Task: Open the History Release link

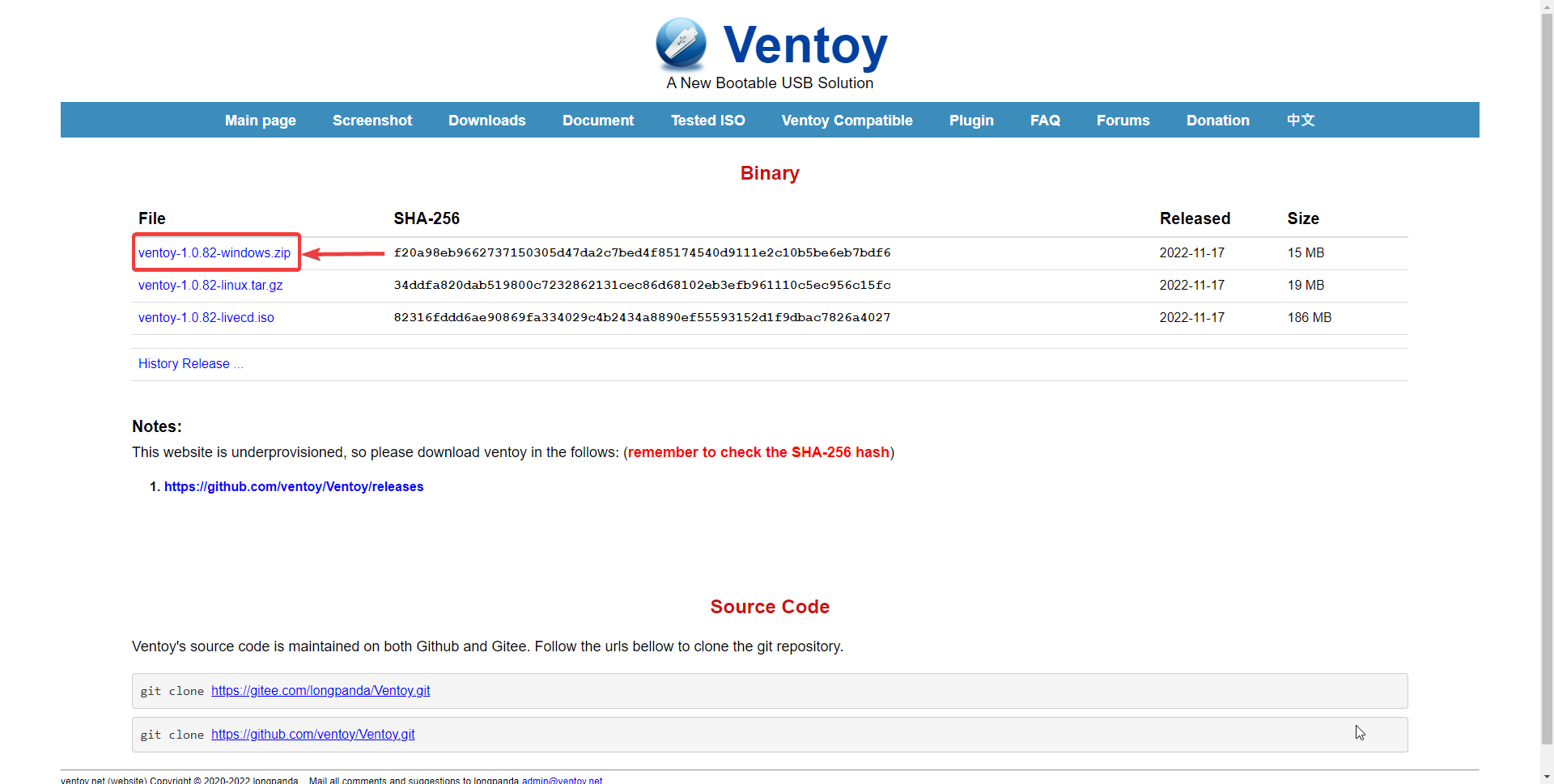Action: click(x=191, y=364)
